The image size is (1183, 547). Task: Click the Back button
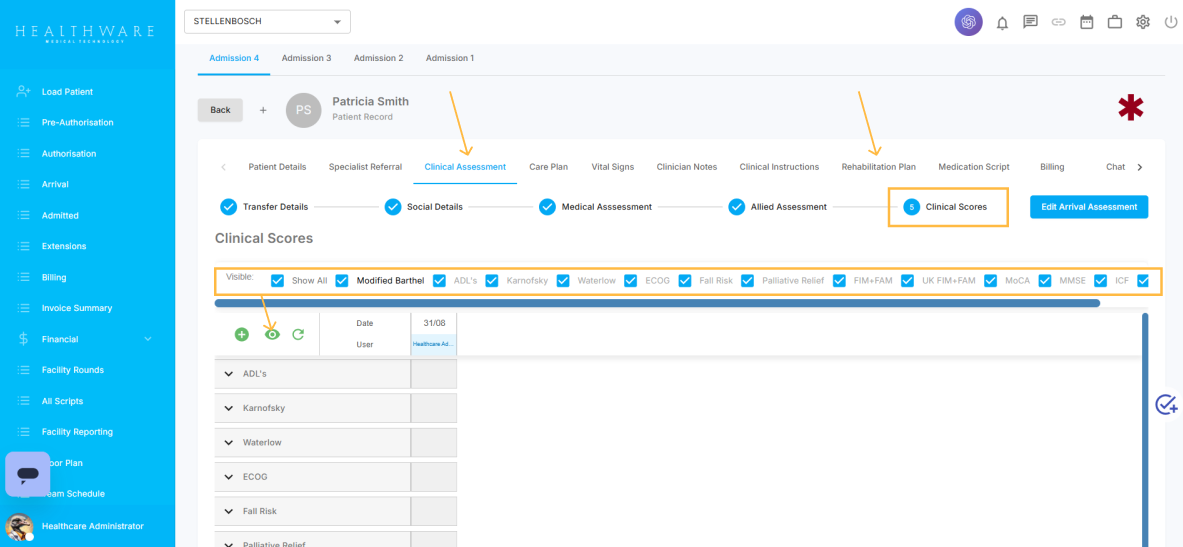coord(220,110)
